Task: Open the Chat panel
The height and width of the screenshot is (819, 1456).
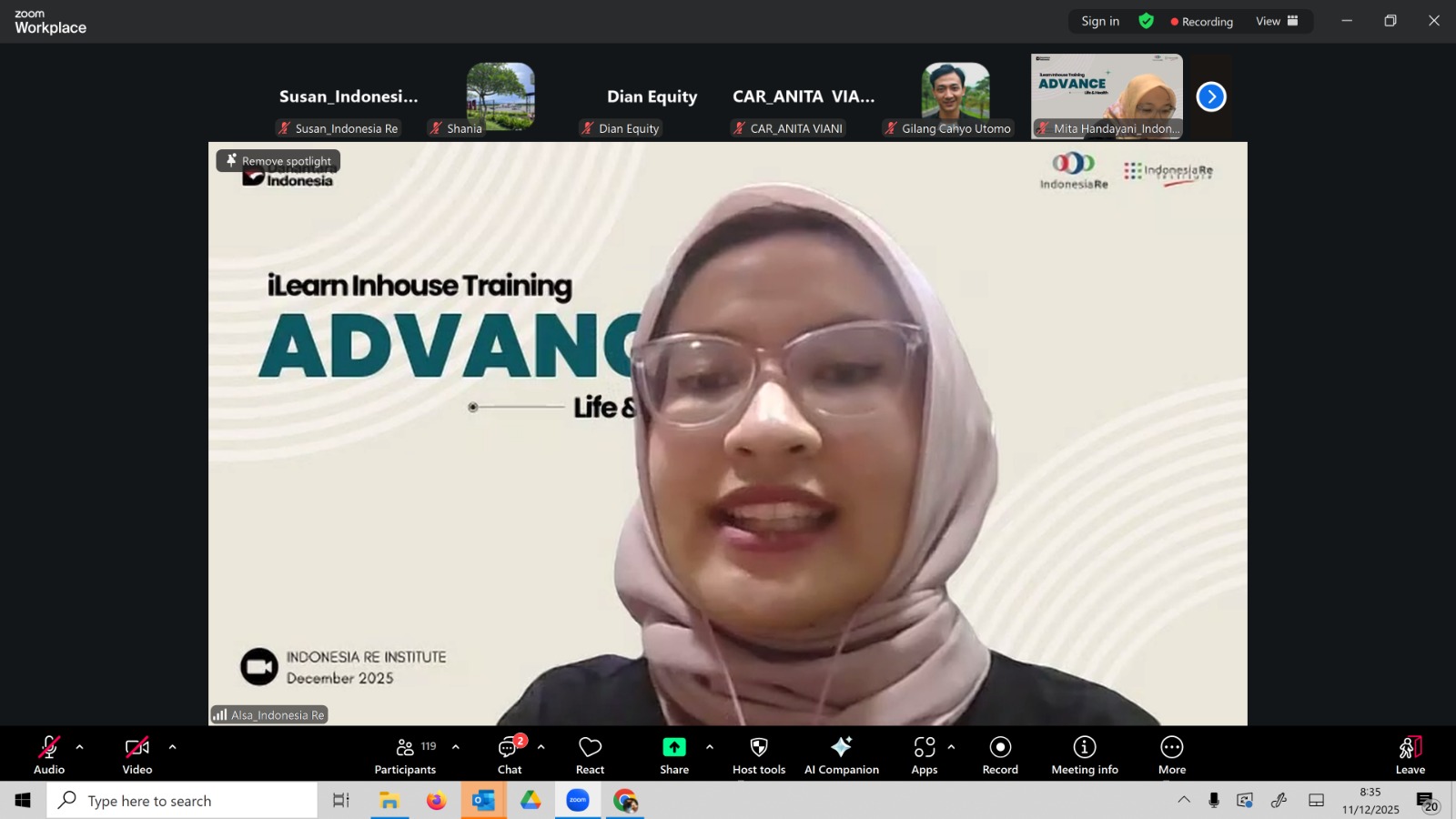Action: (x=509, y=755)
